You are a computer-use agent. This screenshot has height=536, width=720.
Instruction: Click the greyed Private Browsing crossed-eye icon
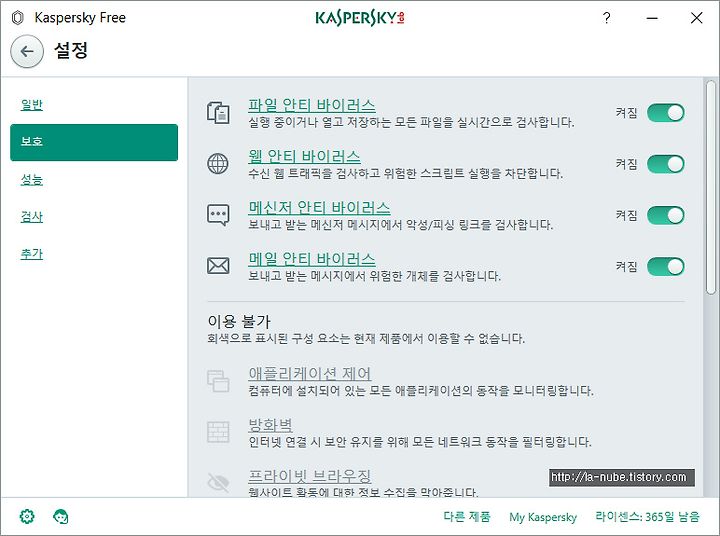[218, 483]
